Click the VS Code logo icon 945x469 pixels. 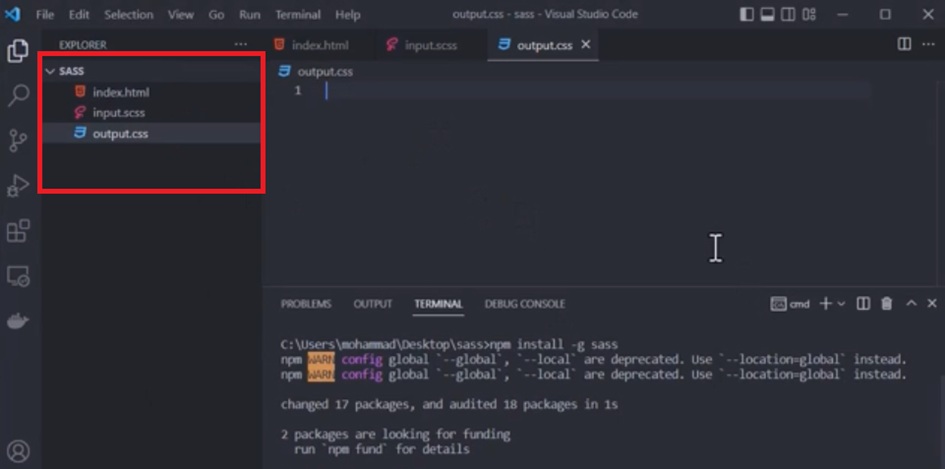pyautogui.click(x=12, y=14)
